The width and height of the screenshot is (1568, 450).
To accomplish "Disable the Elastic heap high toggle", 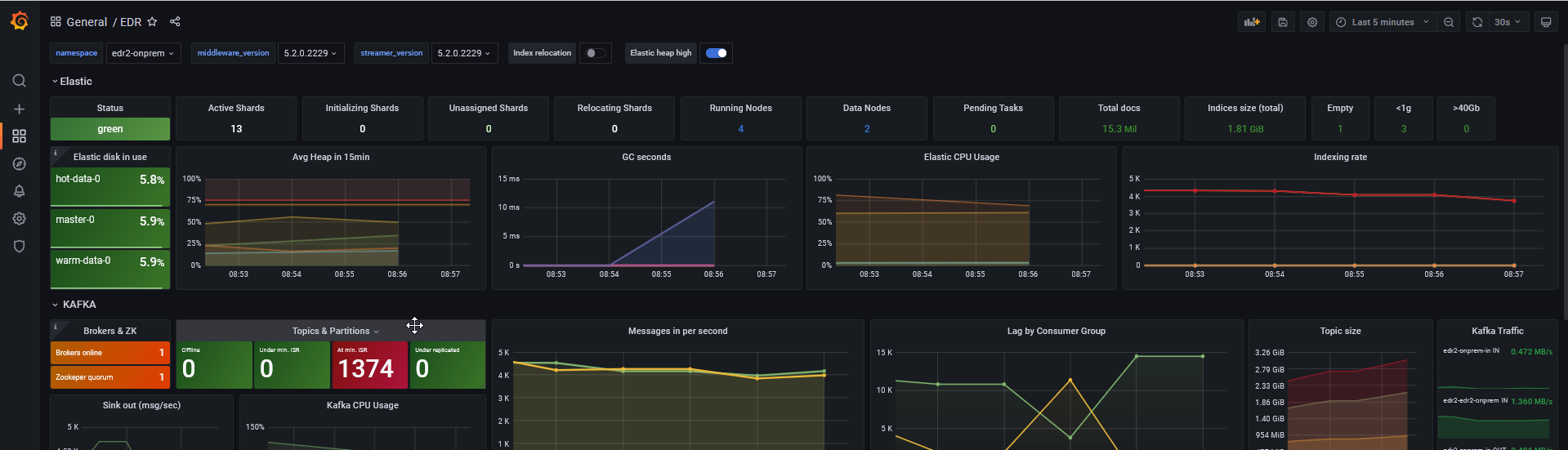I will click(x=716, y=53).
